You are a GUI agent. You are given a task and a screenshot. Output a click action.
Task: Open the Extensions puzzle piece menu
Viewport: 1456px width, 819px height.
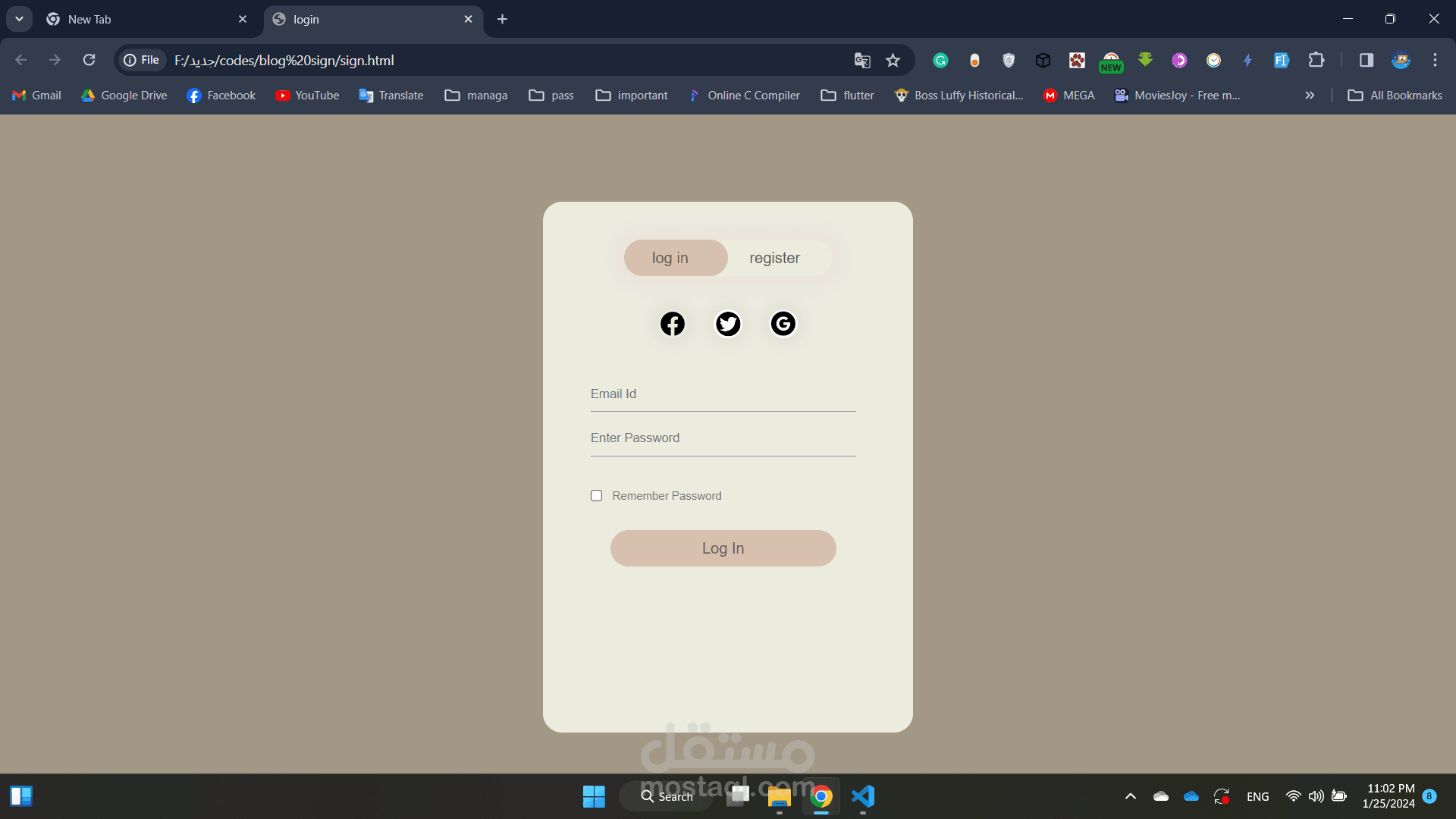(x=1316, y=61)
